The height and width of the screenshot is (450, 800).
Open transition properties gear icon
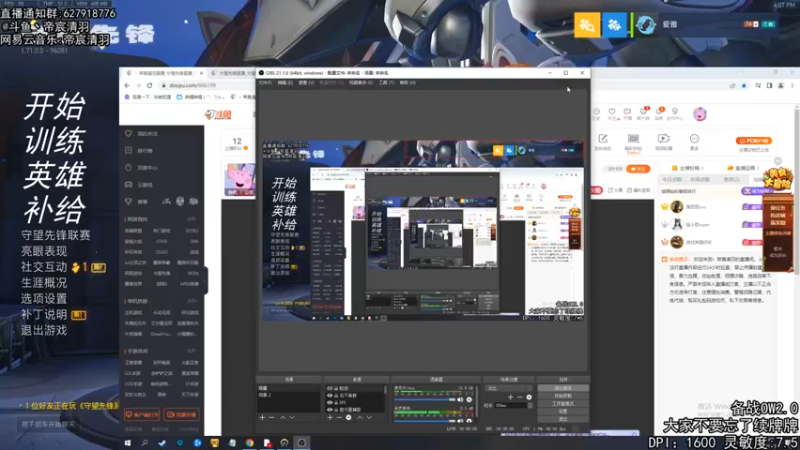529,397
